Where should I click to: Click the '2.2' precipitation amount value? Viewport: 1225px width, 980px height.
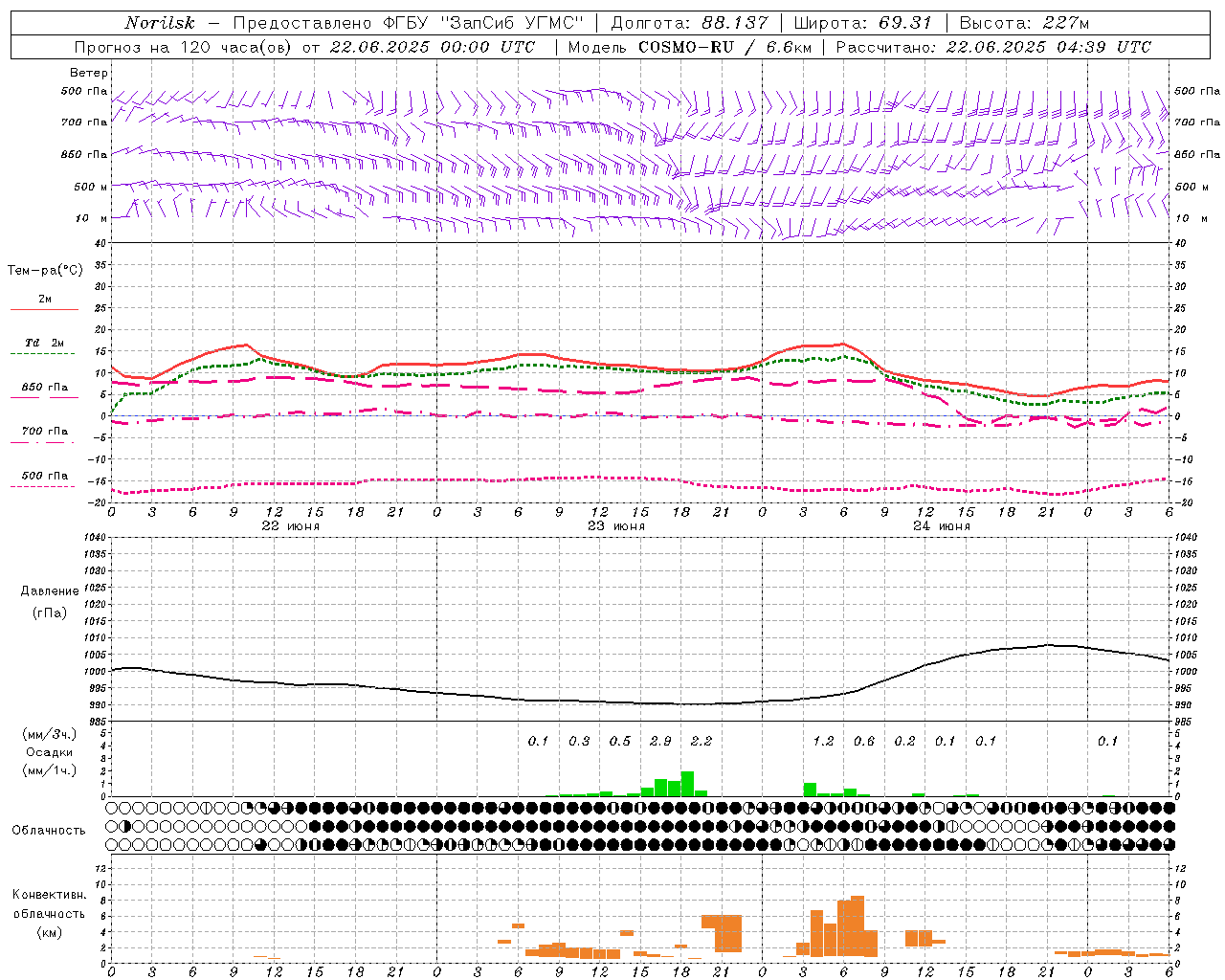pos(702,742)
